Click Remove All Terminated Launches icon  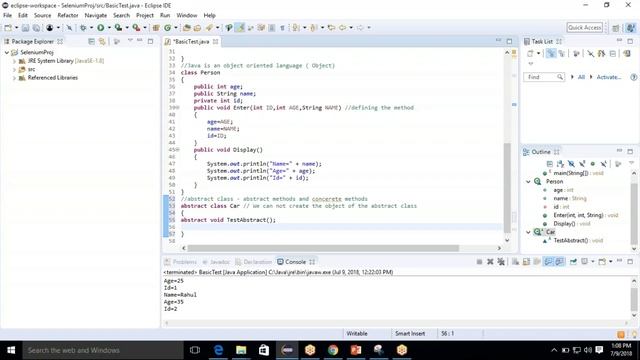pos(501,262)
